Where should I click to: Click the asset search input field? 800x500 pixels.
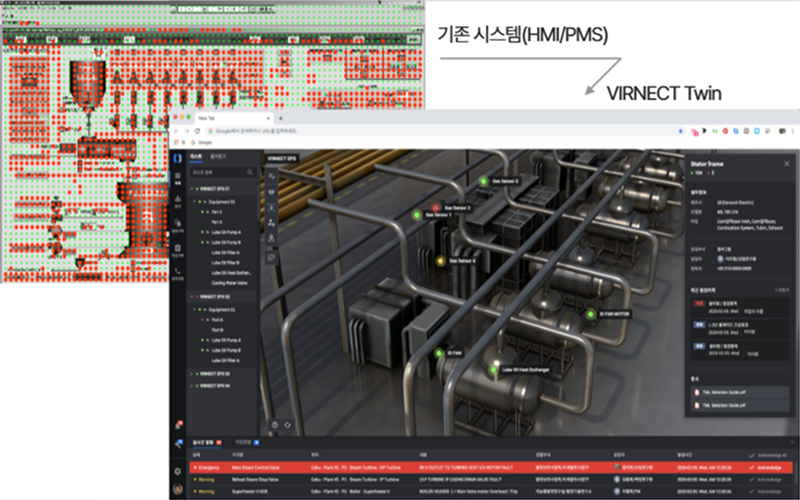[x=215, y=172]
